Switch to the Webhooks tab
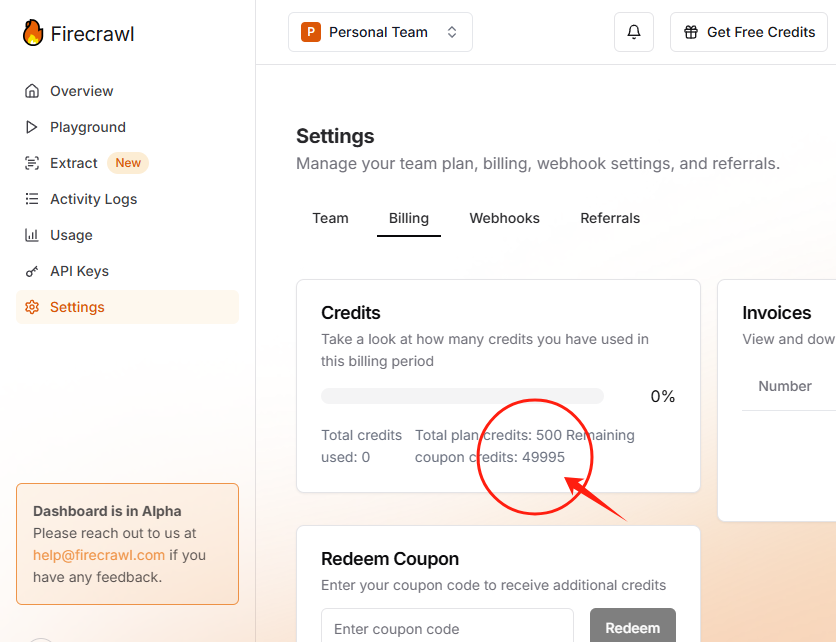This screenshot has width=836, height=642. [x=504, y=218]
